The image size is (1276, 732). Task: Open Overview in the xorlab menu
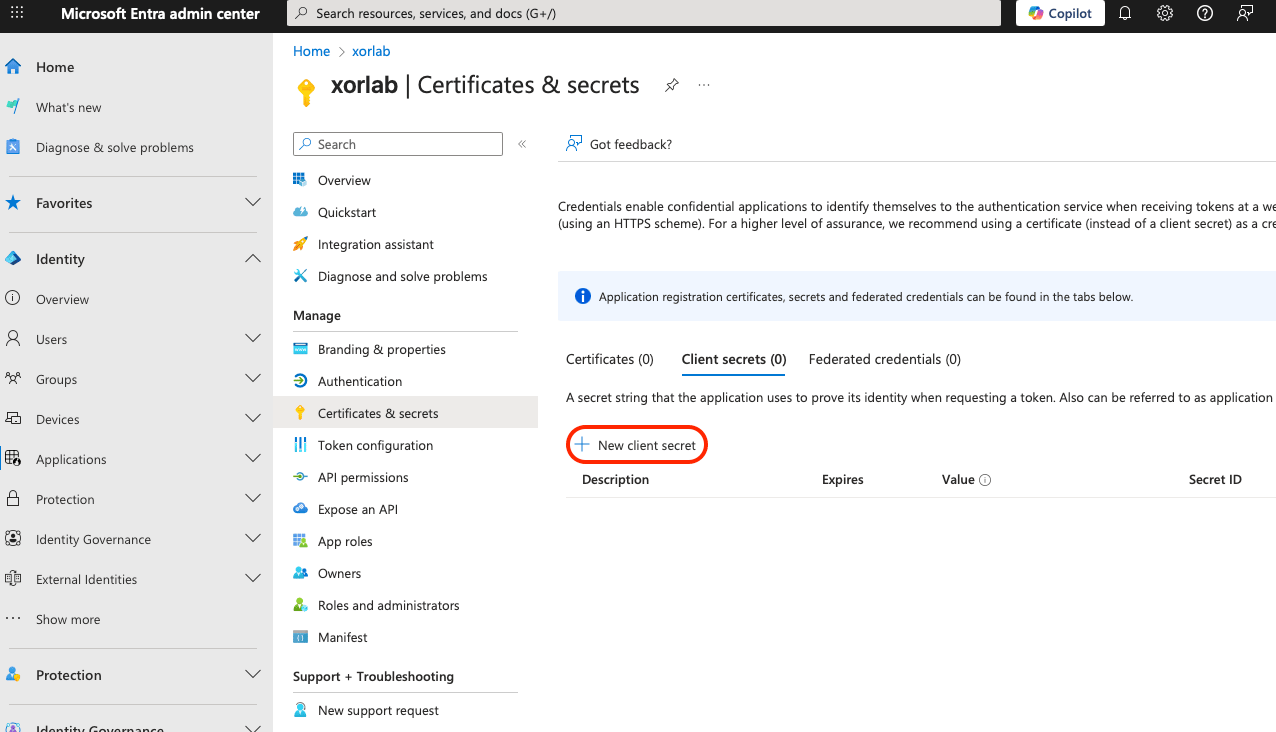344,180
